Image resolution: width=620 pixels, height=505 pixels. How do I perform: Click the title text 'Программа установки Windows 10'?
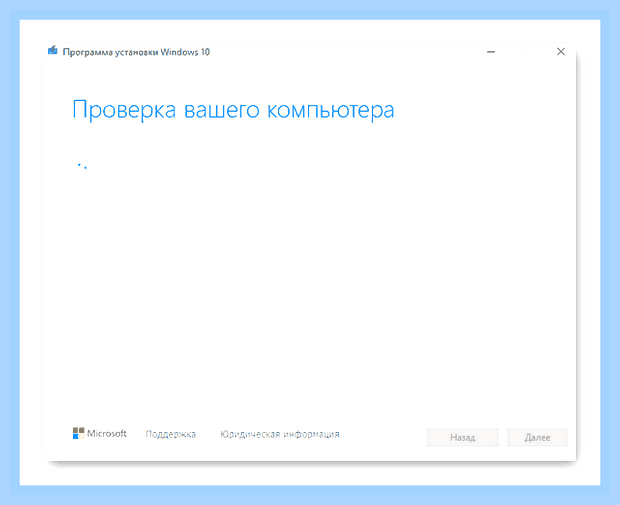click(136, 52)
